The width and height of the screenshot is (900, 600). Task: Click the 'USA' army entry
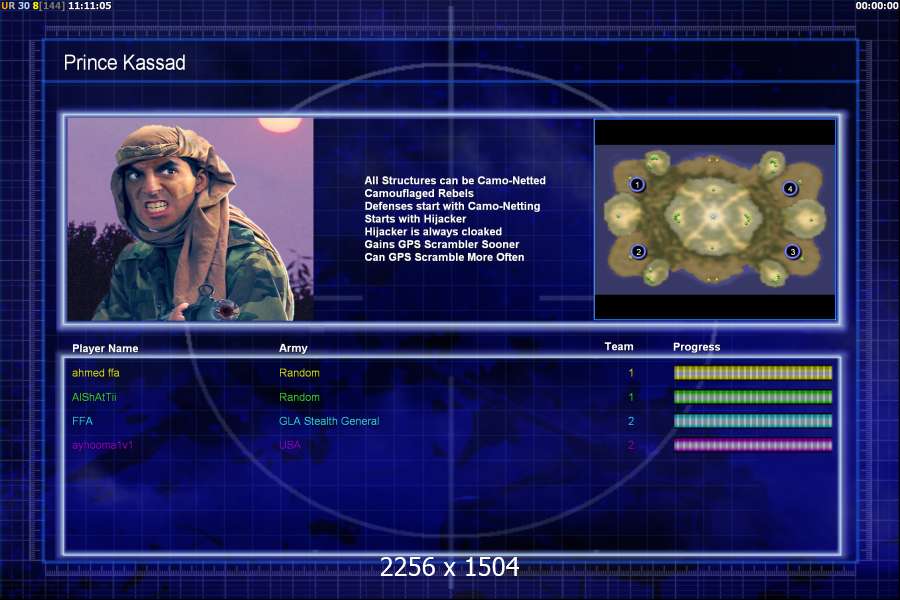coord(290,445)
